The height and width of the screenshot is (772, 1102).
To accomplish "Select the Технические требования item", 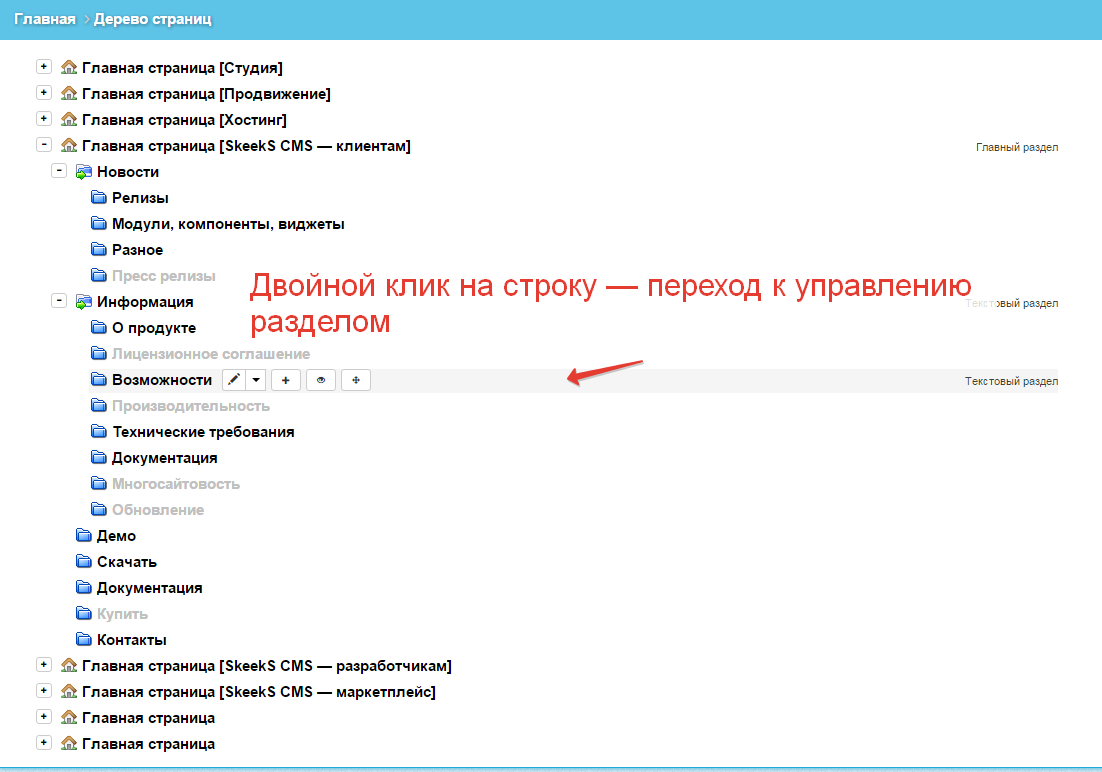I will (x=203, y=432).
